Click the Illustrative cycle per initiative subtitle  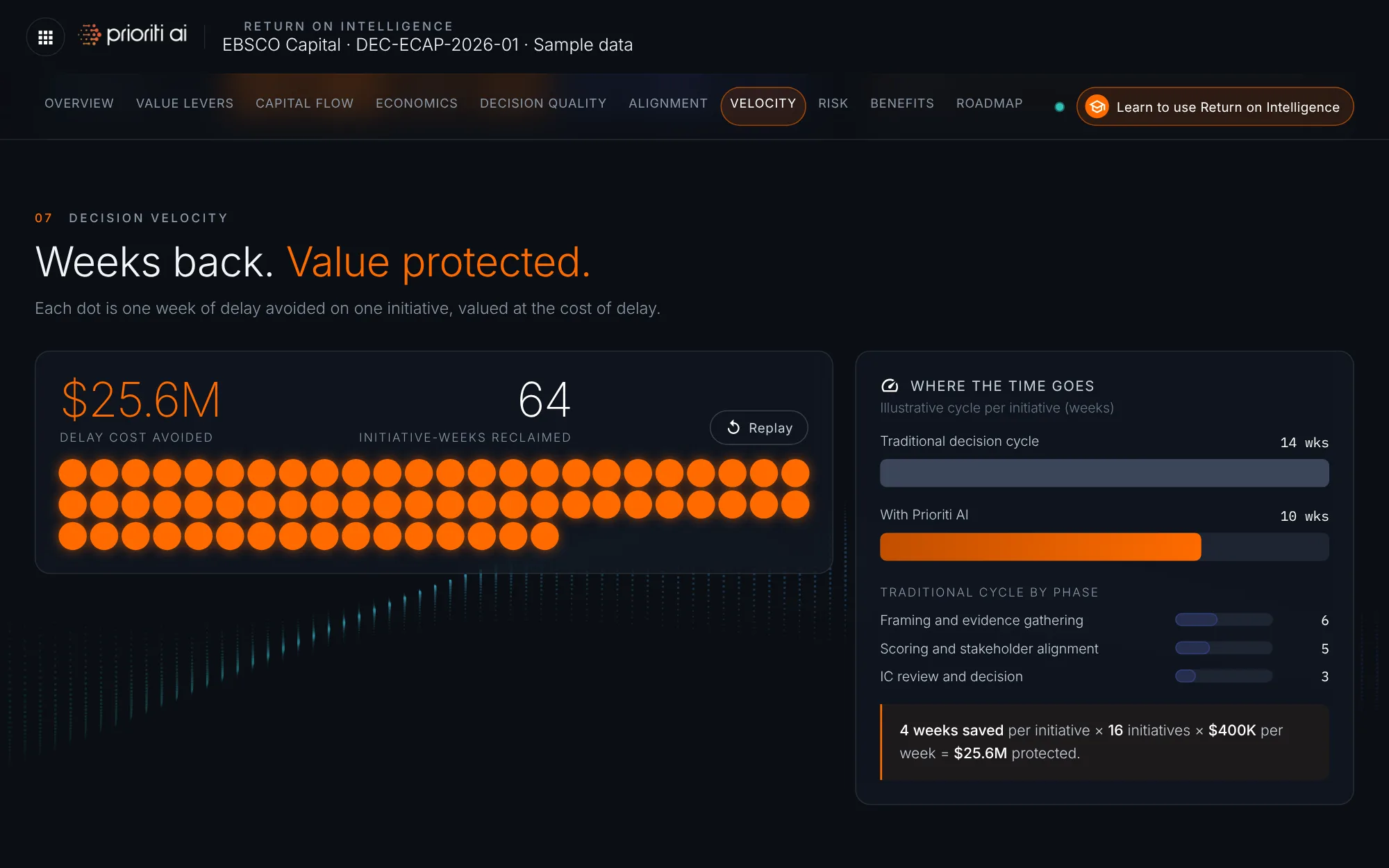(x=997, y=408)
